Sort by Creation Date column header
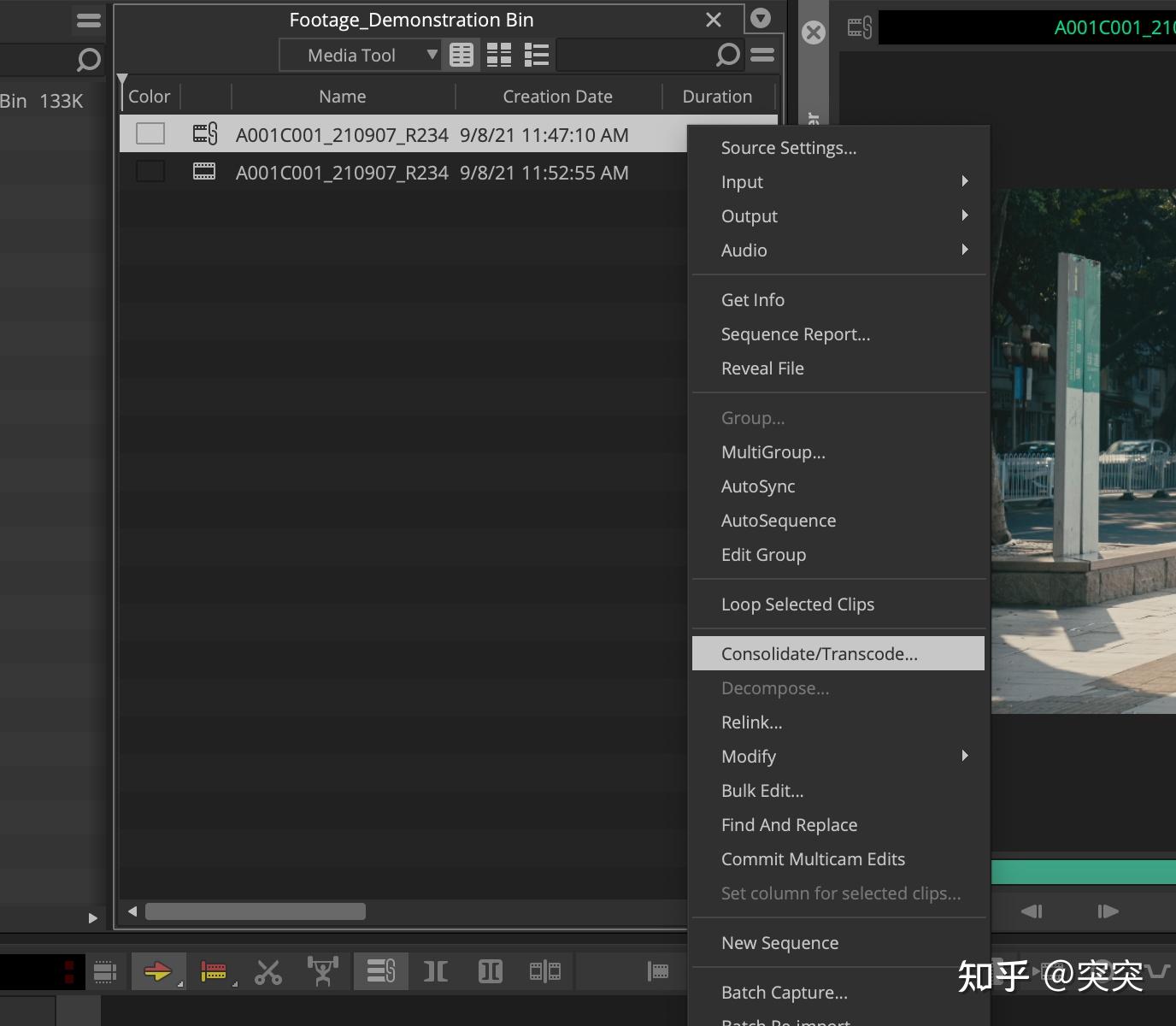1176x1026 pixels. [x=557, y=97]
